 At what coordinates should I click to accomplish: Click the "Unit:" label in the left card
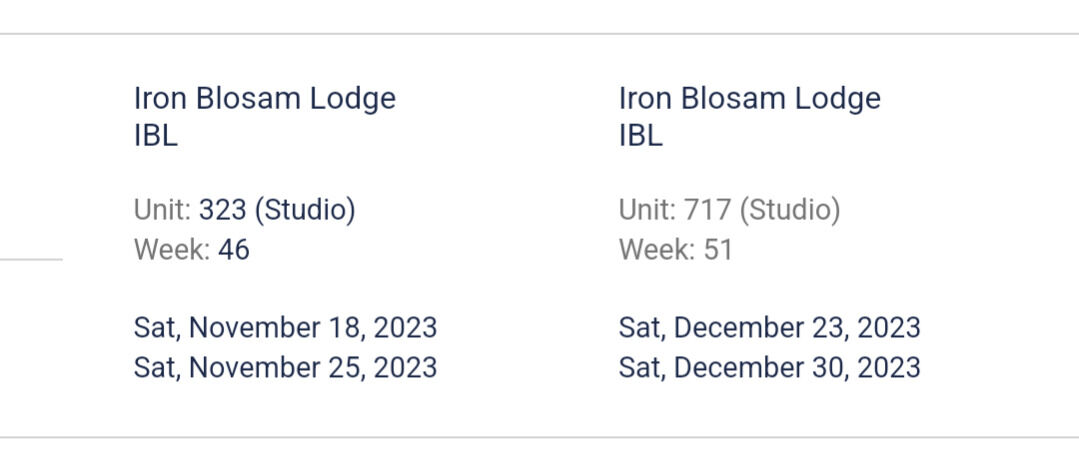tap(162, 210)
